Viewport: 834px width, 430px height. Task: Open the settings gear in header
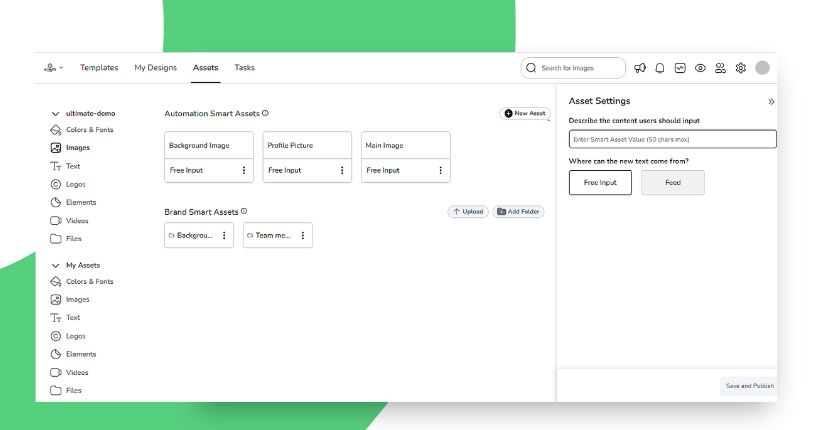click(x=741, y=68)
